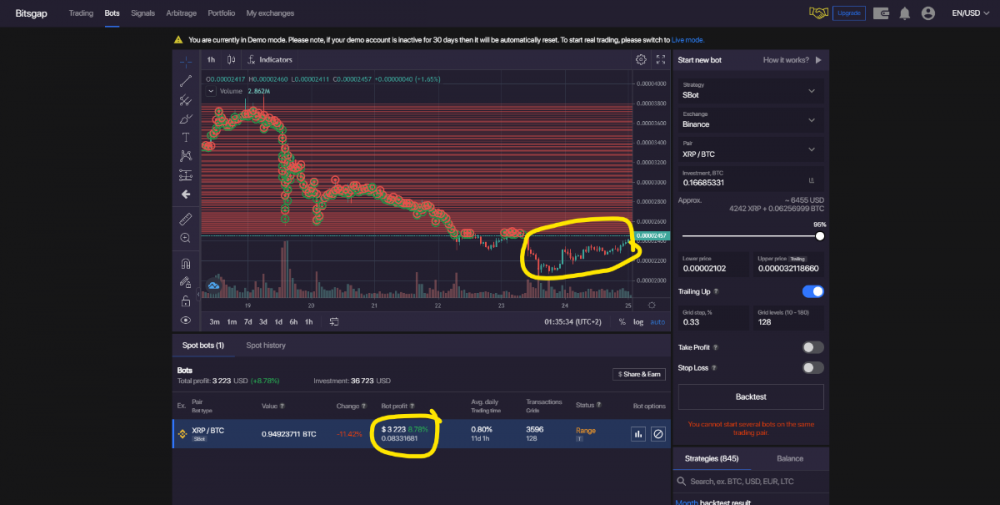Open bot statistics chart icon

(637, 434)
